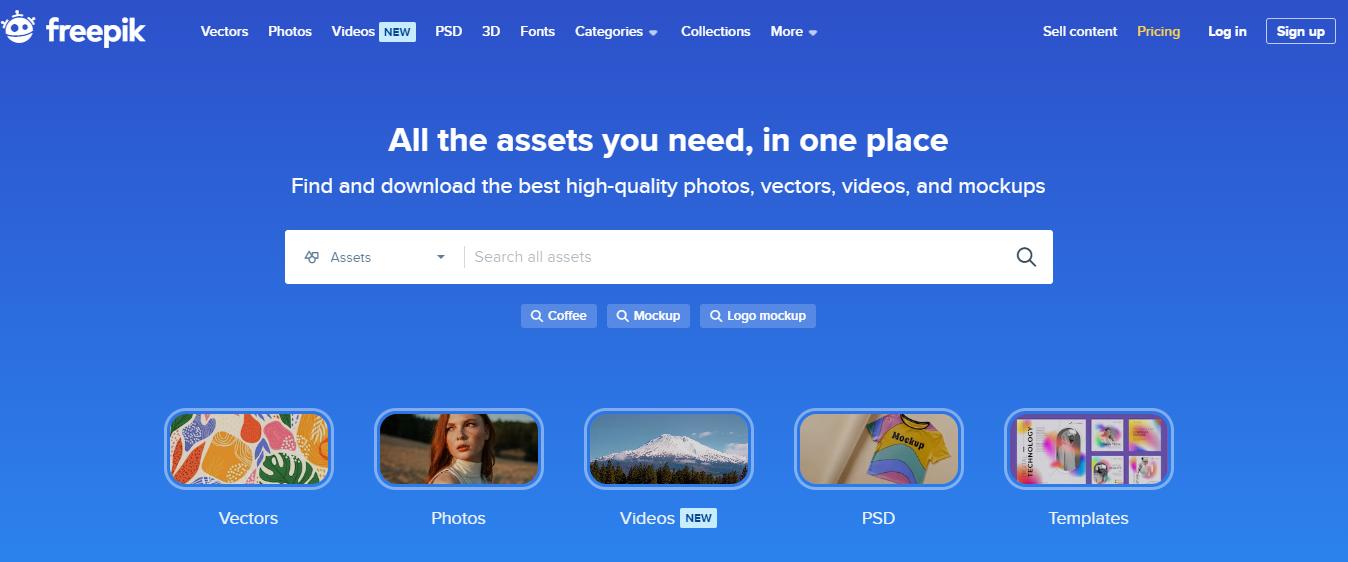The image size is (1348, 562).
Task: Click the Assets shapes icon in search bar
Action: coord(312,257)
